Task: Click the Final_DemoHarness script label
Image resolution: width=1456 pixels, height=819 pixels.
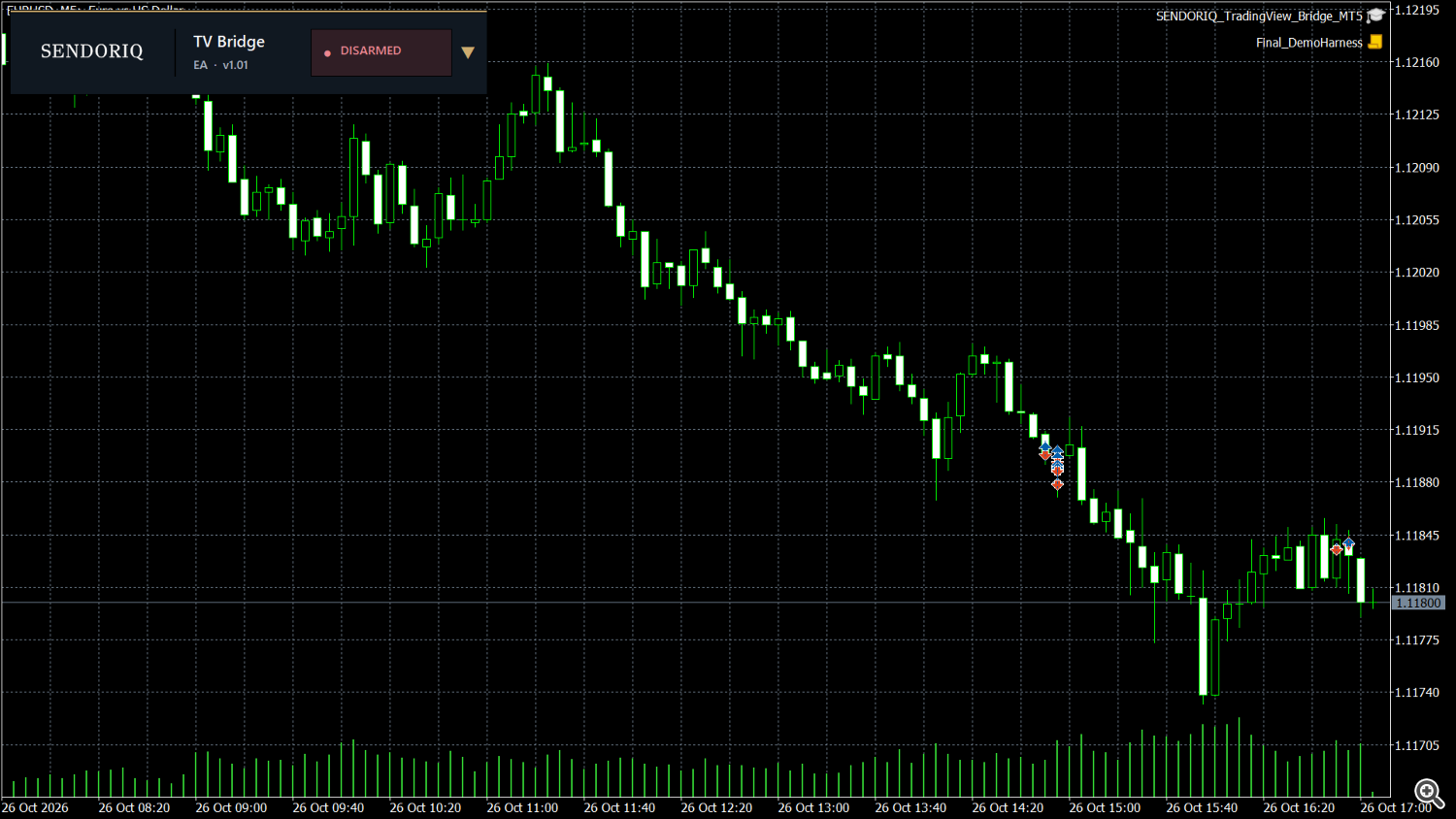Action: (1308, 43)
